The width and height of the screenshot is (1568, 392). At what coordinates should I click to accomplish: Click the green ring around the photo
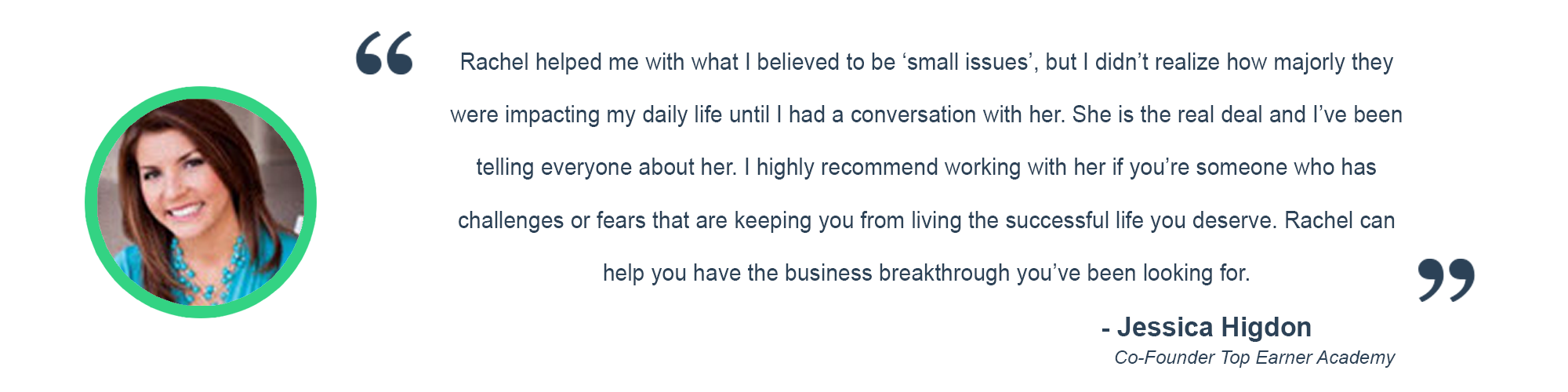pos(201,93)
